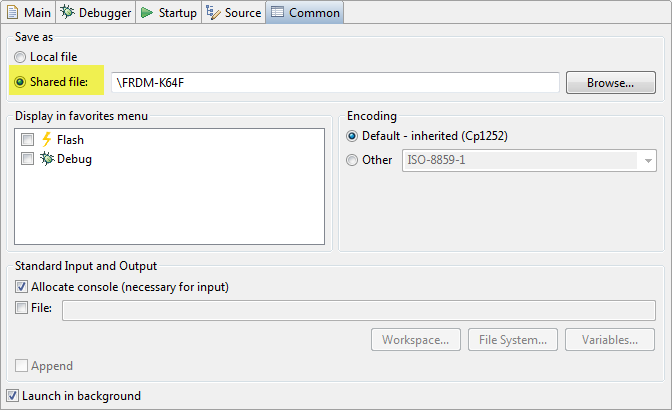Enable Flash in favorites menu
The height and width of the screenshot is (410, 672).
click(x=27, y=140)
